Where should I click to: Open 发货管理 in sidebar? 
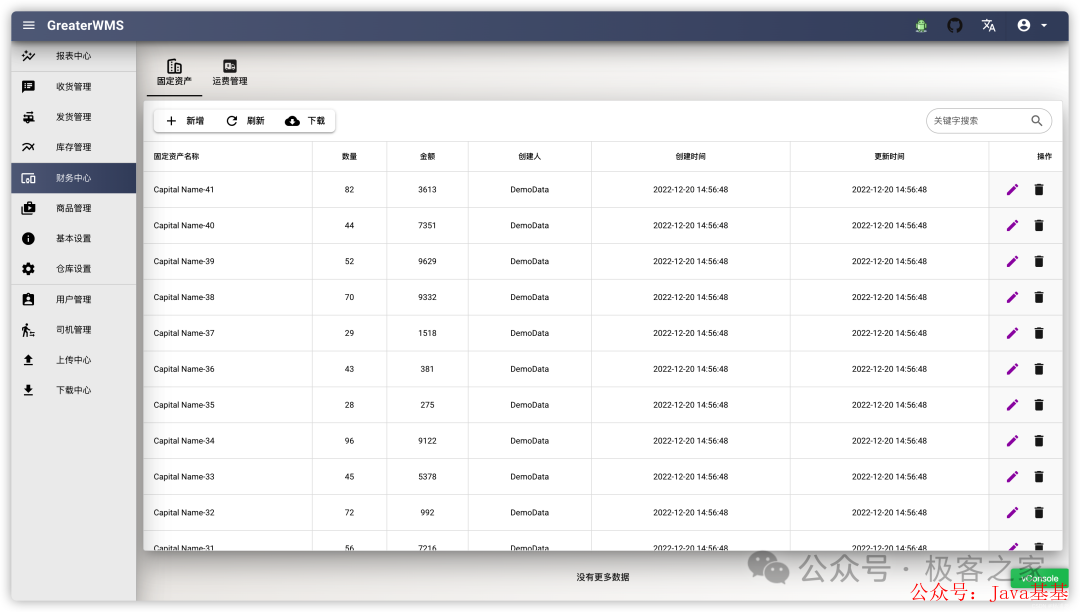coord(74,117)
